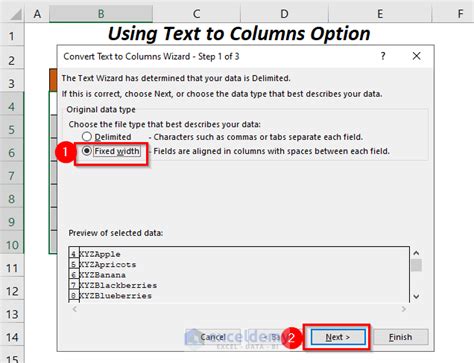The image size is (474, 363).
Task: Select column B header
Action: [101, 14]
